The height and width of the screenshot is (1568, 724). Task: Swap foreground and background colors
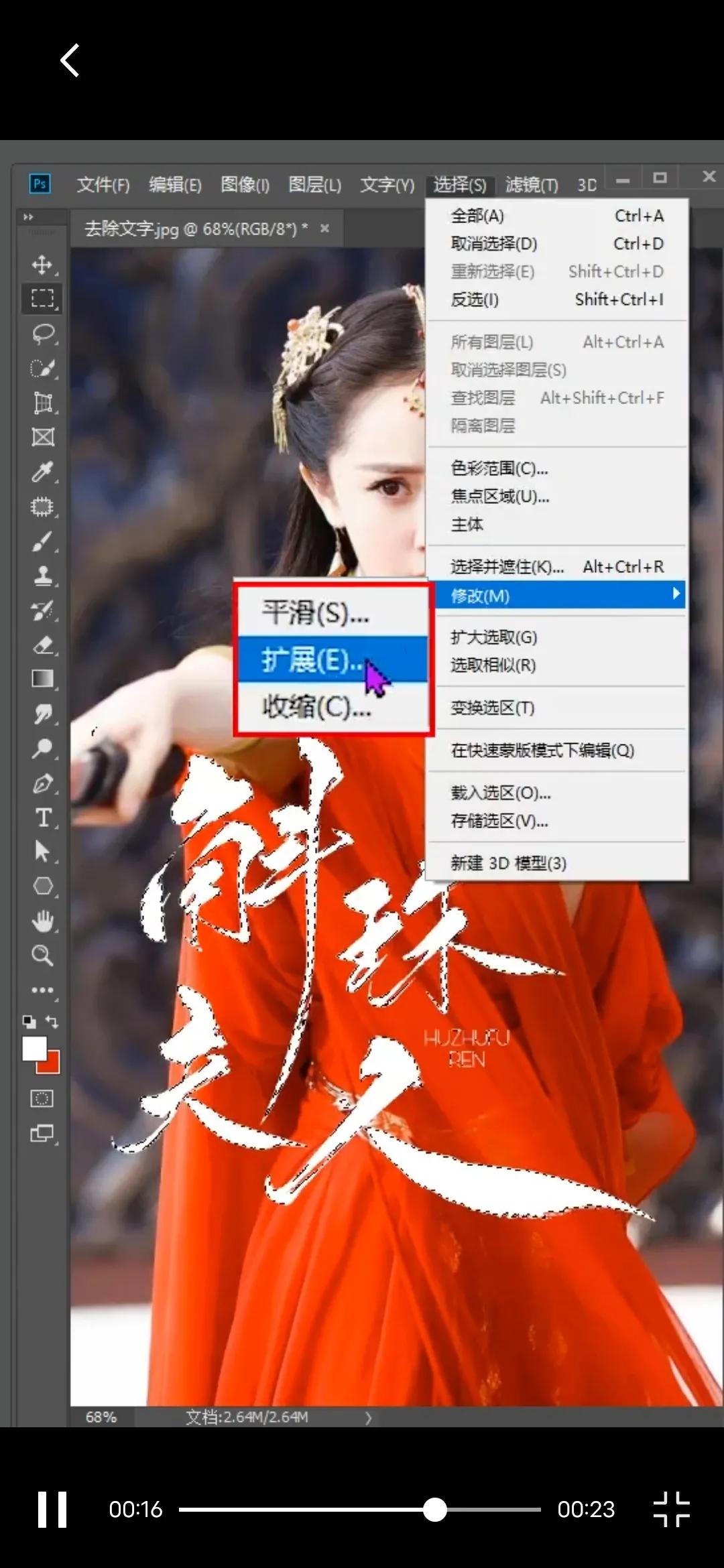(x=52, y=1022)
